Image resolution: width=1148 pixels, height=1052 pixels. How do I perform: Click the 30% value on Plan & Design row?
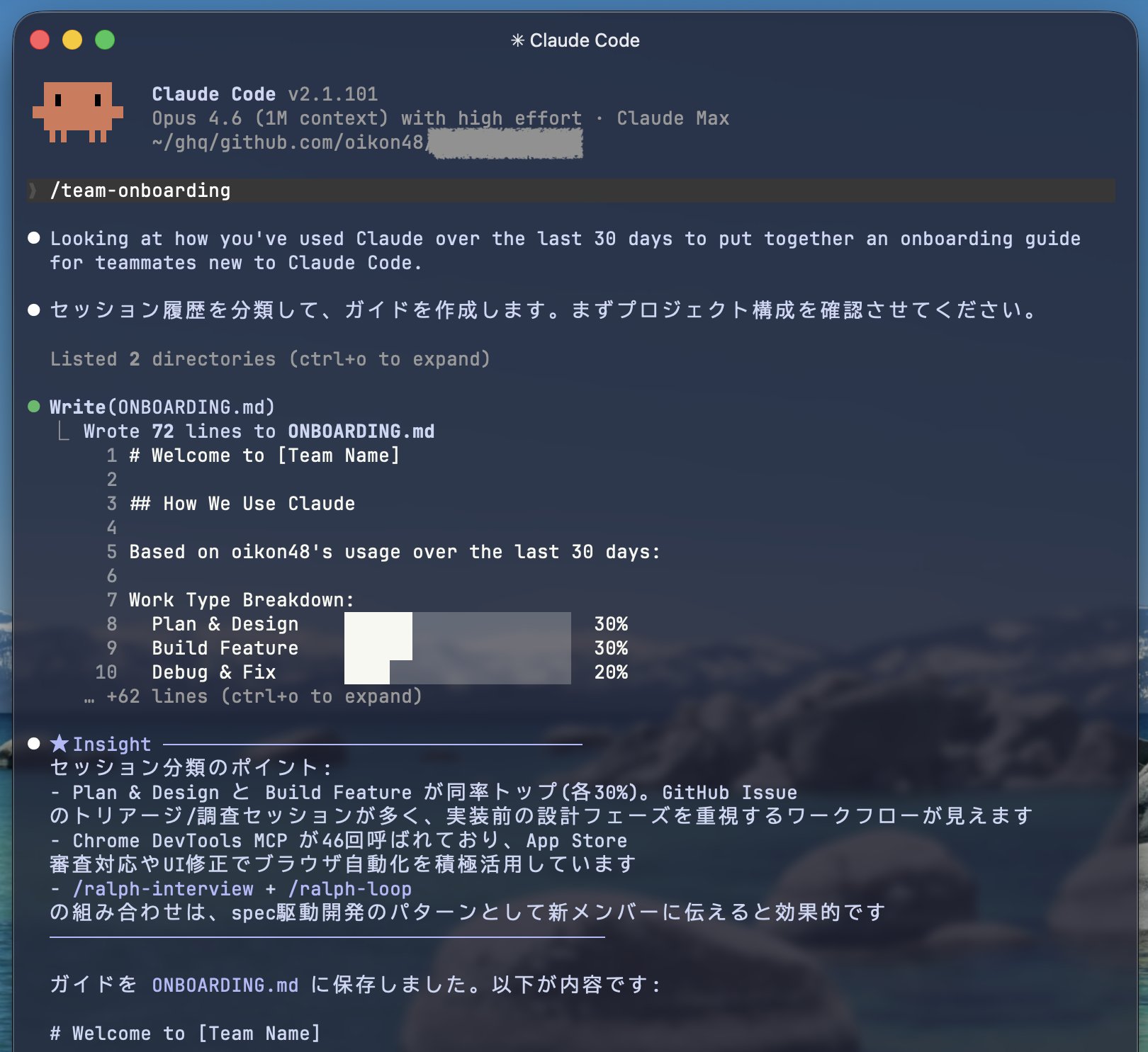point(611,624)
